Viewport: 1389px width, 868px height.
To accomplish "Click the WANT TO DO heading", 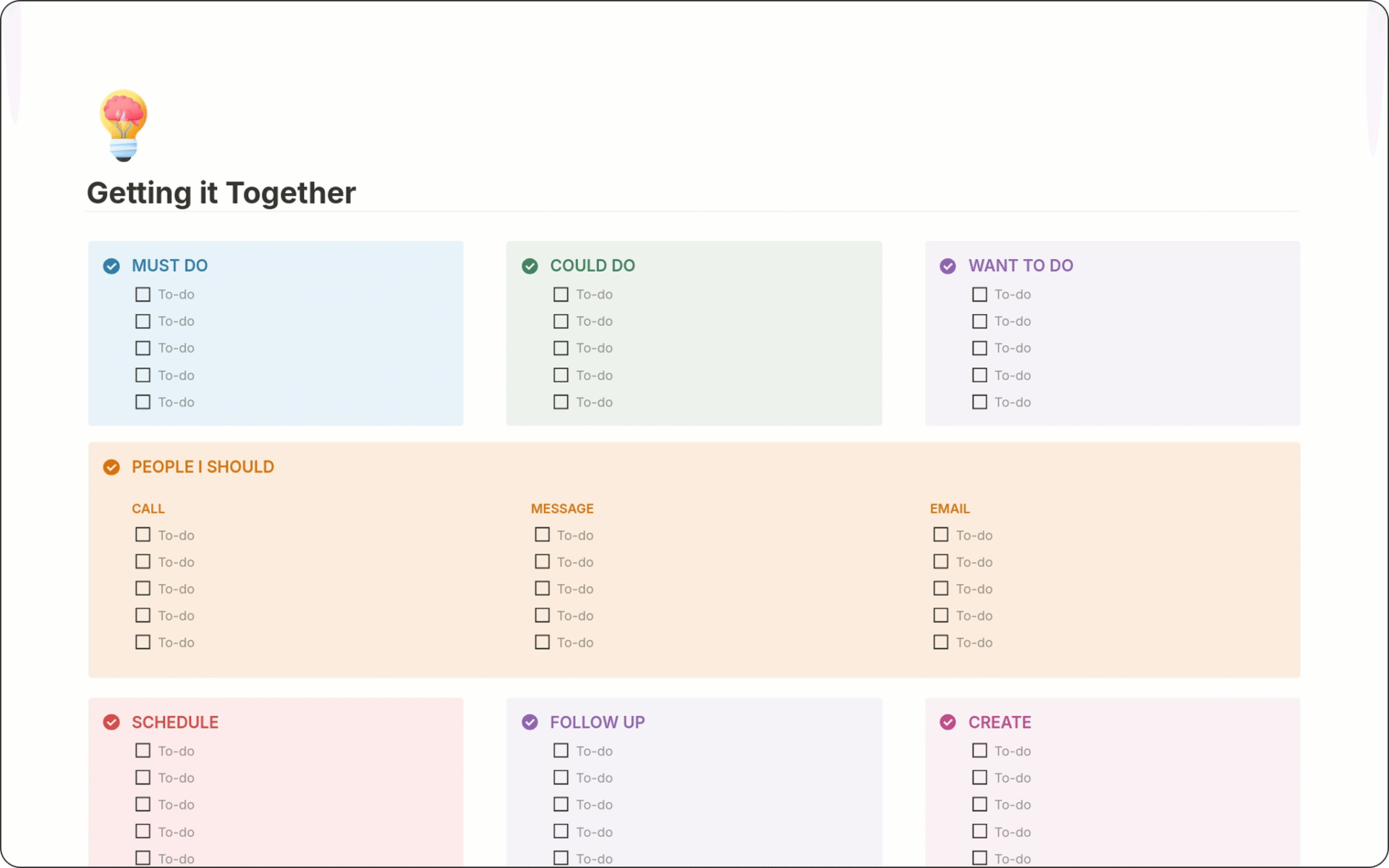I will point(1021,265).
